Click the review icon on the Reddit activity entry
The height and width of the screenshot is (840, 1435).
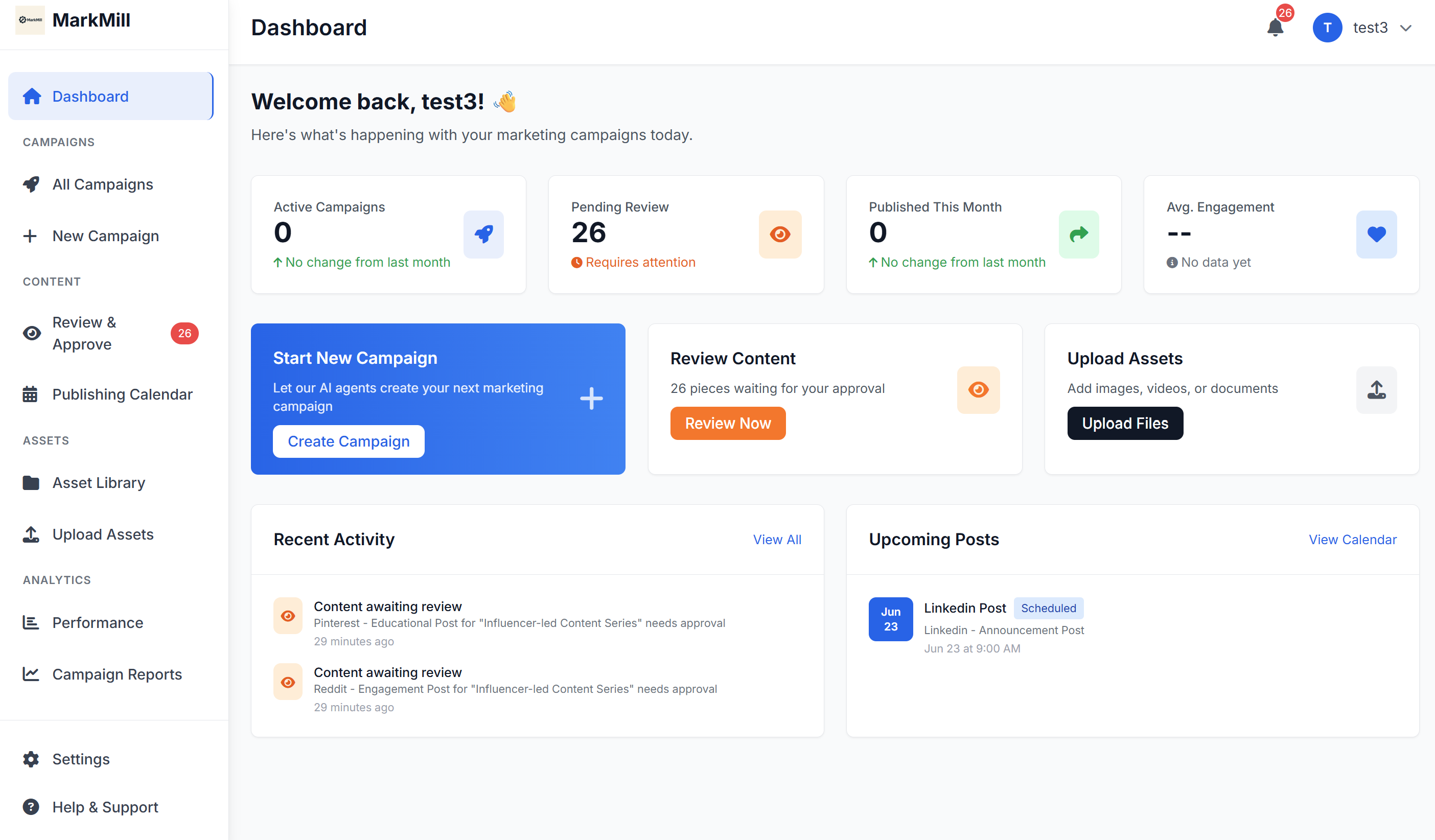(x=288, y=682)
